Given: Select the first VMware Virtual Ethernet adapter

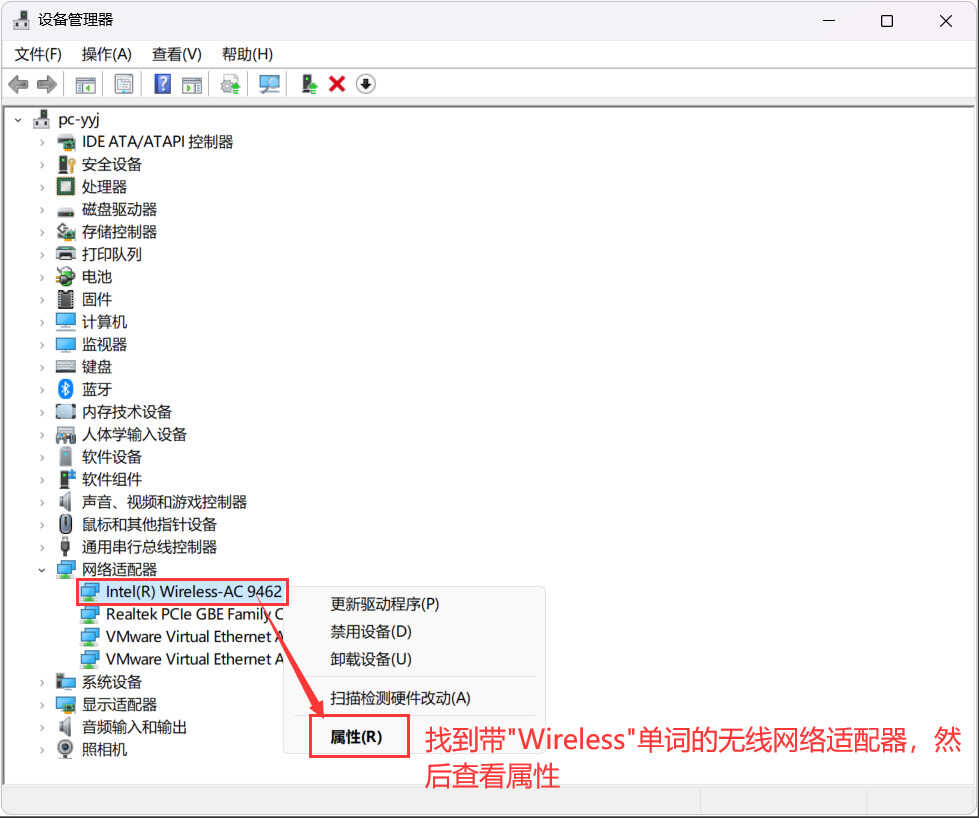Looking at the screenshot, I should click(x=194, y=636).
